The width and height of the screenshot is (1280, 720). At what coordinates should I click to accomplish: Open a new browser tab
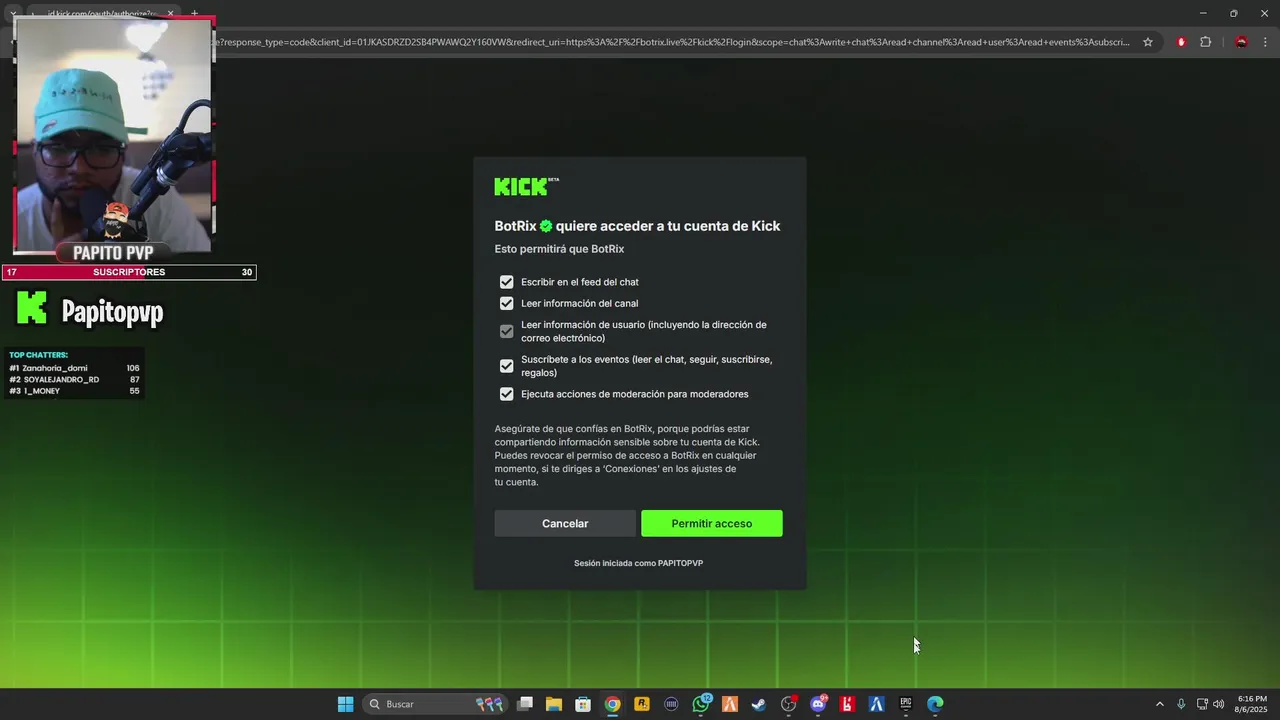pyautogui.click(x=195, y=14)
